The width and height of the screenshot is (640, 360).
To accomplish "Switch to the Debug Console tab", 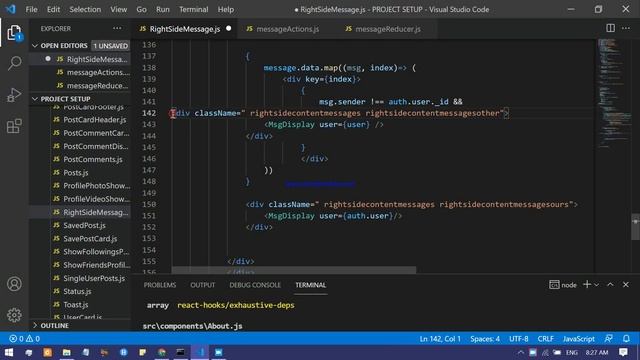I will click(x=255, y=285).
